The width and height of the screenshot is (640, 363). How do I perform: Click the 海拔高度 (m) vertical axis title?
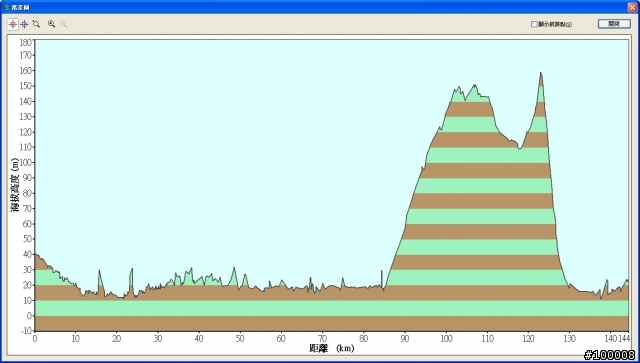15,185
